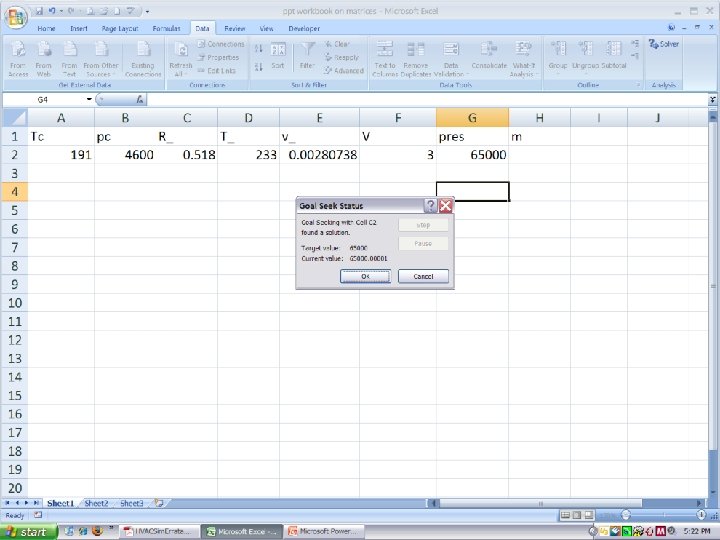
Task: Click OK in Goal Seek Status dialog
Action: click(366, 276)
